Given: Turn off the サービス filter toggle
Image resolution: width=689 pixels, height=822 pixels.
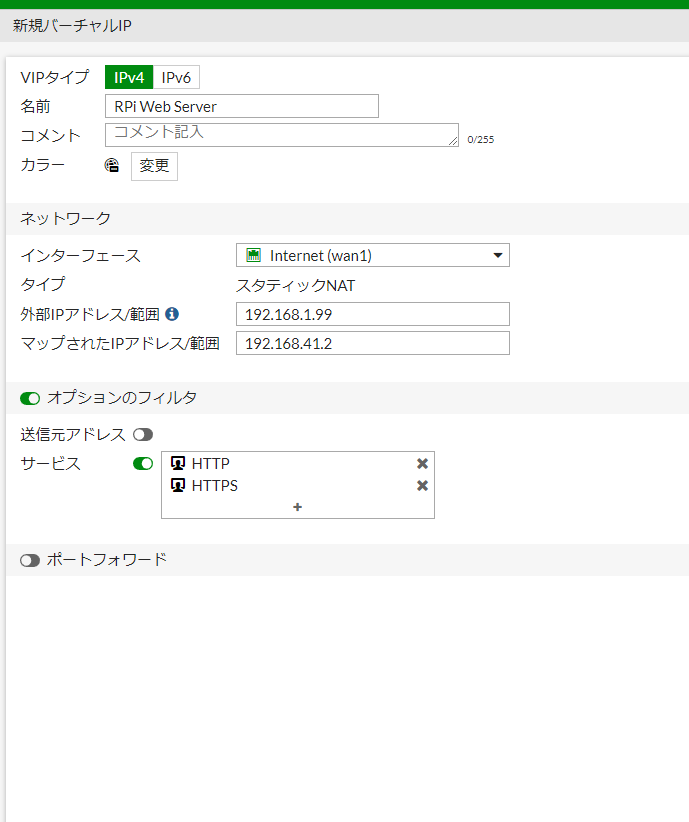Looking at the screenshot, I should tap(143, 463).
